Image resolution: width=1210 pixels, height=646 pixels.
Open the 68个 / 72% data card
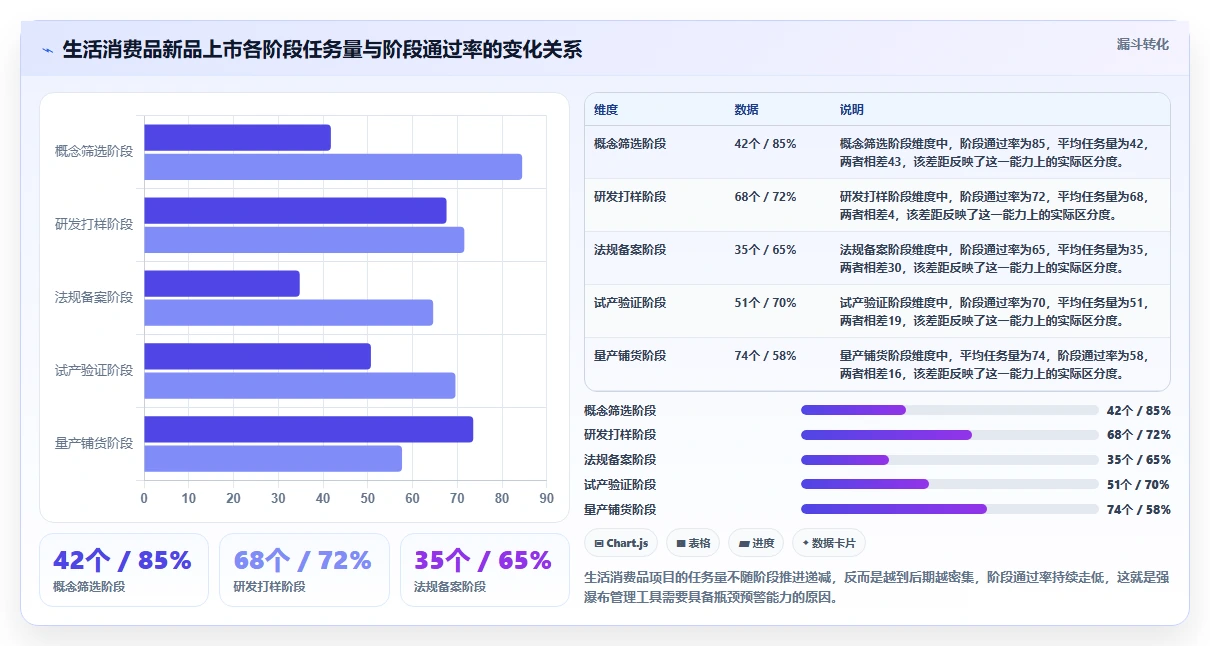pos(304,570)
